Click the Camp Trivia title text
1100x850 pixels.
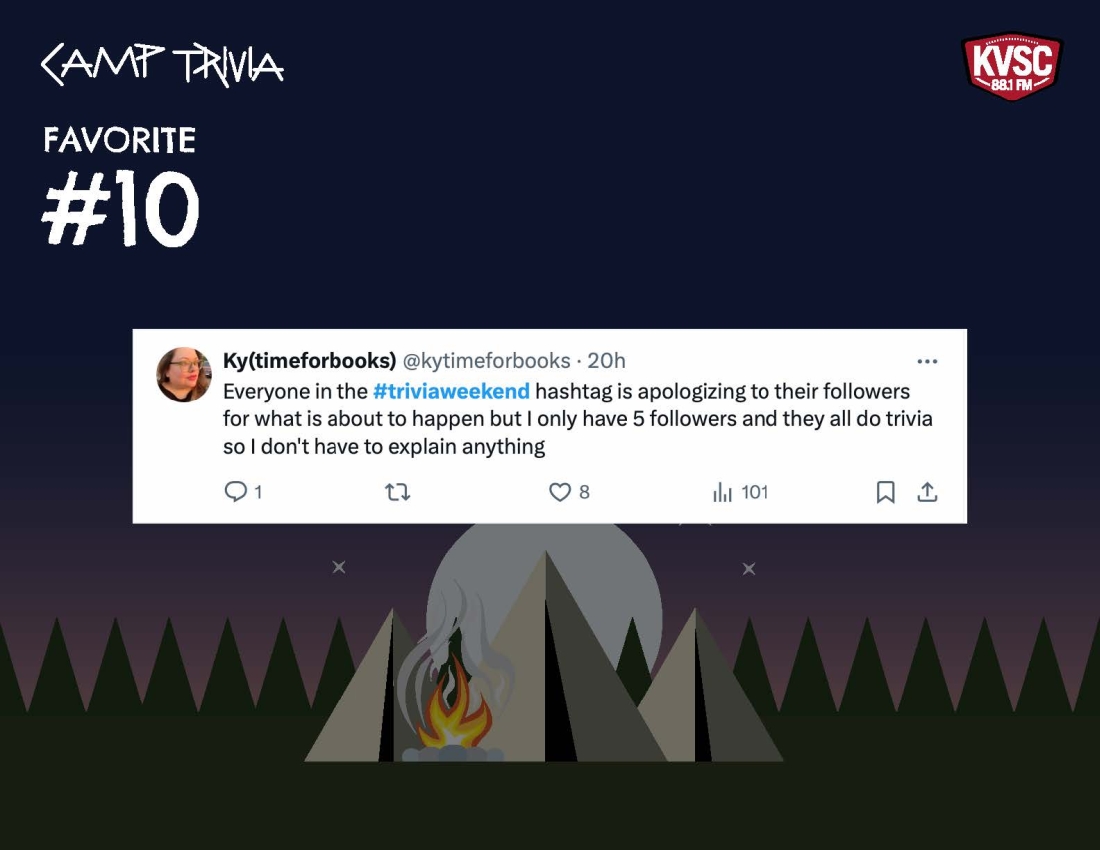click(162, 65)
